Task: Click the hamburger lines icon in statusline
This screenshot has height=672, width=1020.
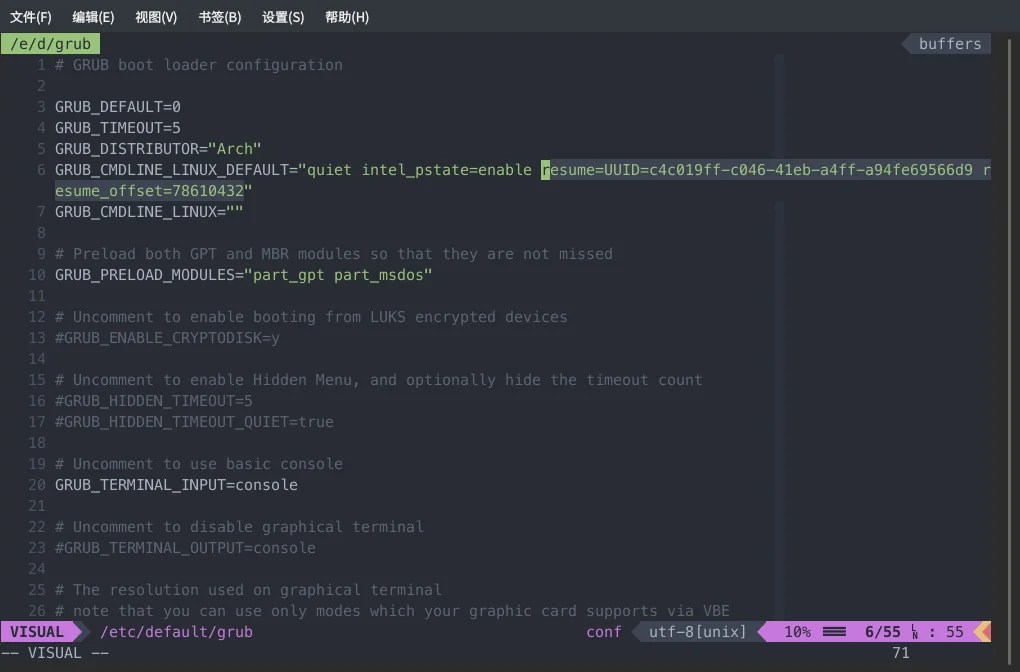Action: coord(834,631)
